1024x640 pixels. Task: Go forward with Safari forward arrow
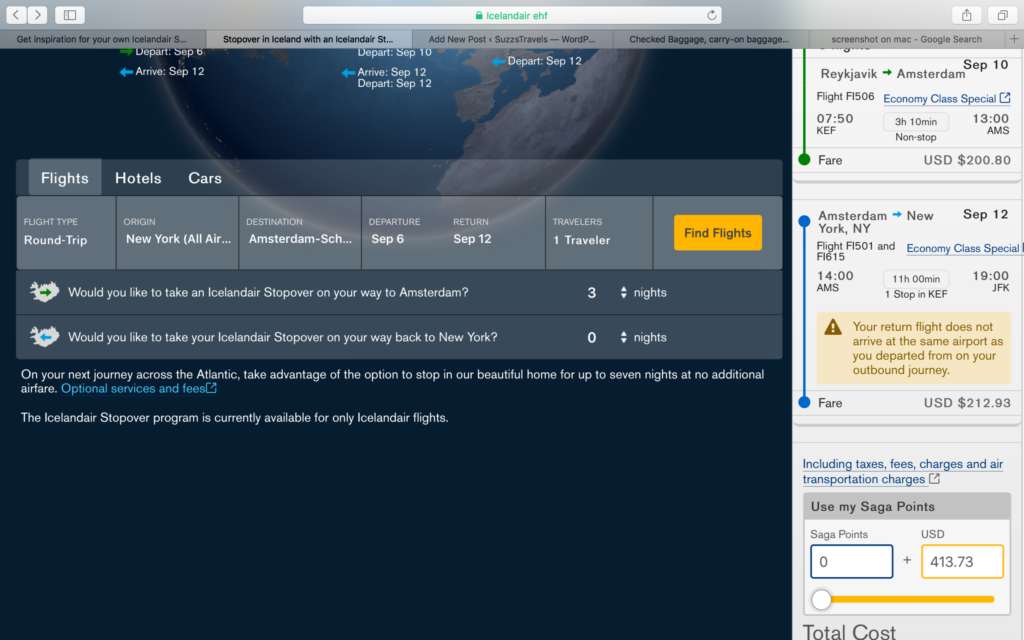click(x=37, y=14)
